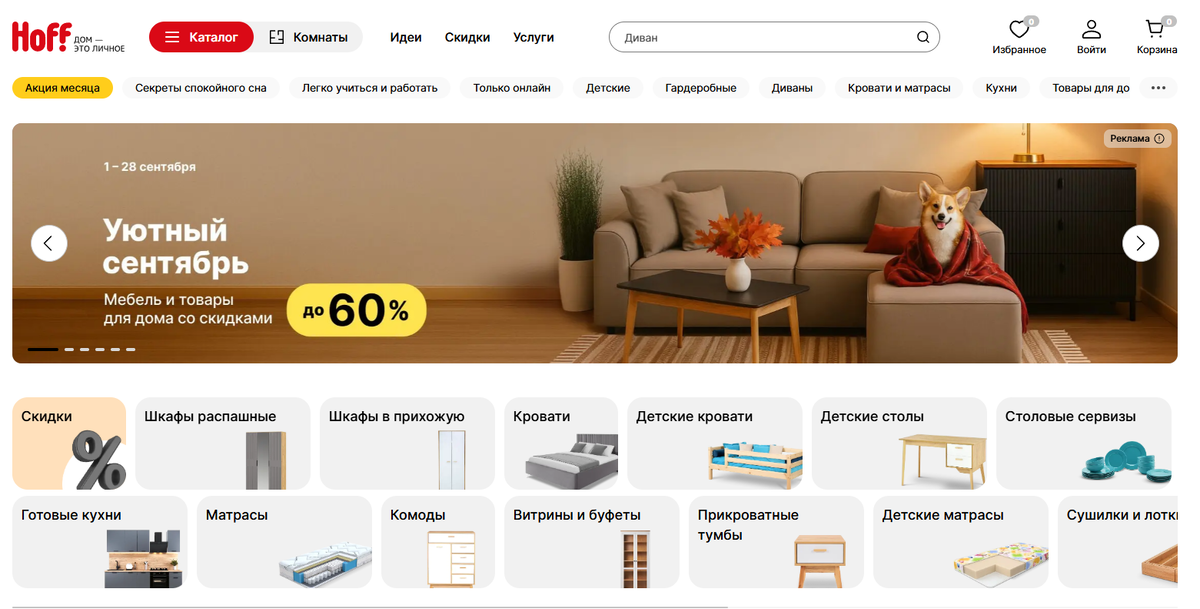1200x609 pixels.
Task: Click the Войти profile icon
Action: [x=1091, y=29]
